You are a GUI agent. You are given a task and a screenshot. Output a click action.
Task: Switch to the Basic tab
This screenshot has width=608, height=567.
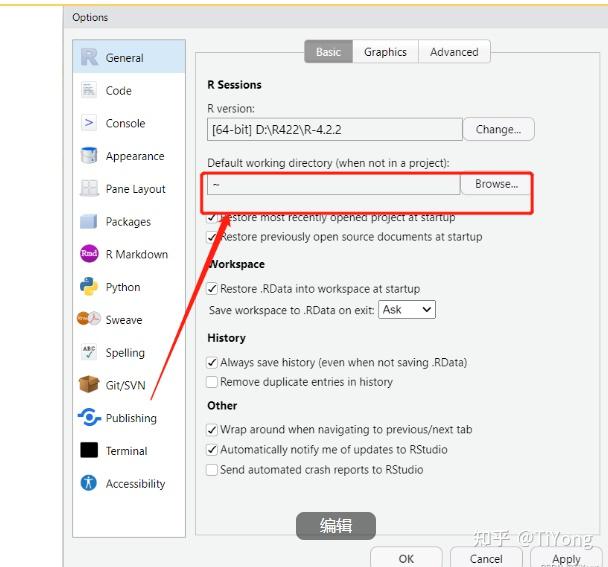coord(328,52)
